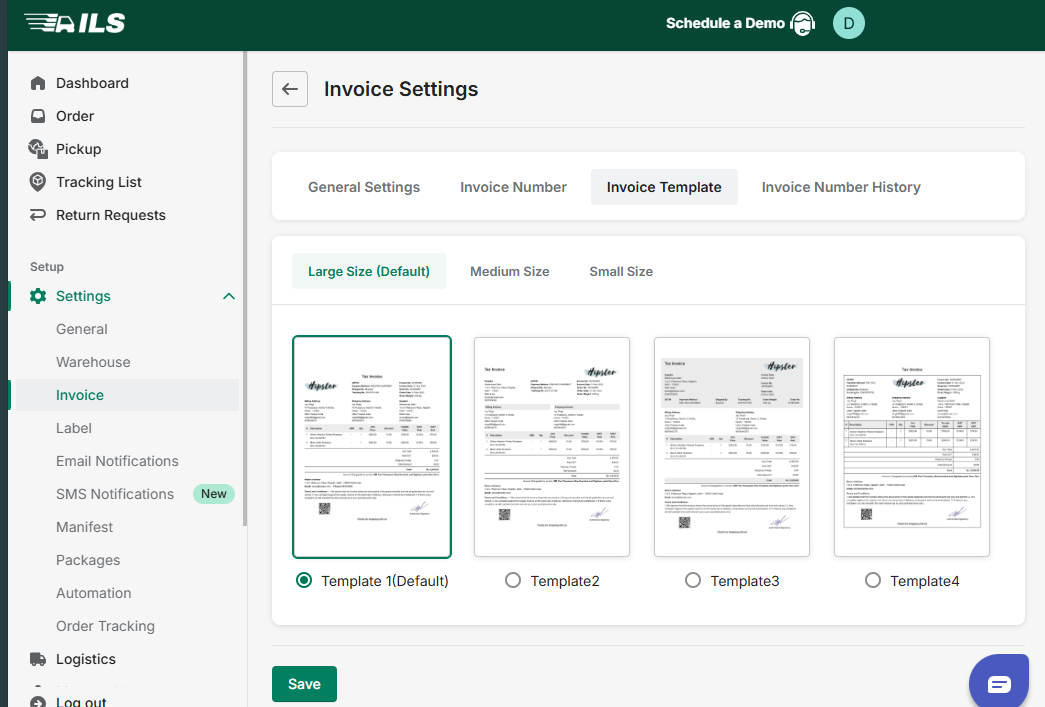The height and width of the screenshot is (707, 1045).
Task: Collapse the Settings menu chevron
Action: point(229,296)
